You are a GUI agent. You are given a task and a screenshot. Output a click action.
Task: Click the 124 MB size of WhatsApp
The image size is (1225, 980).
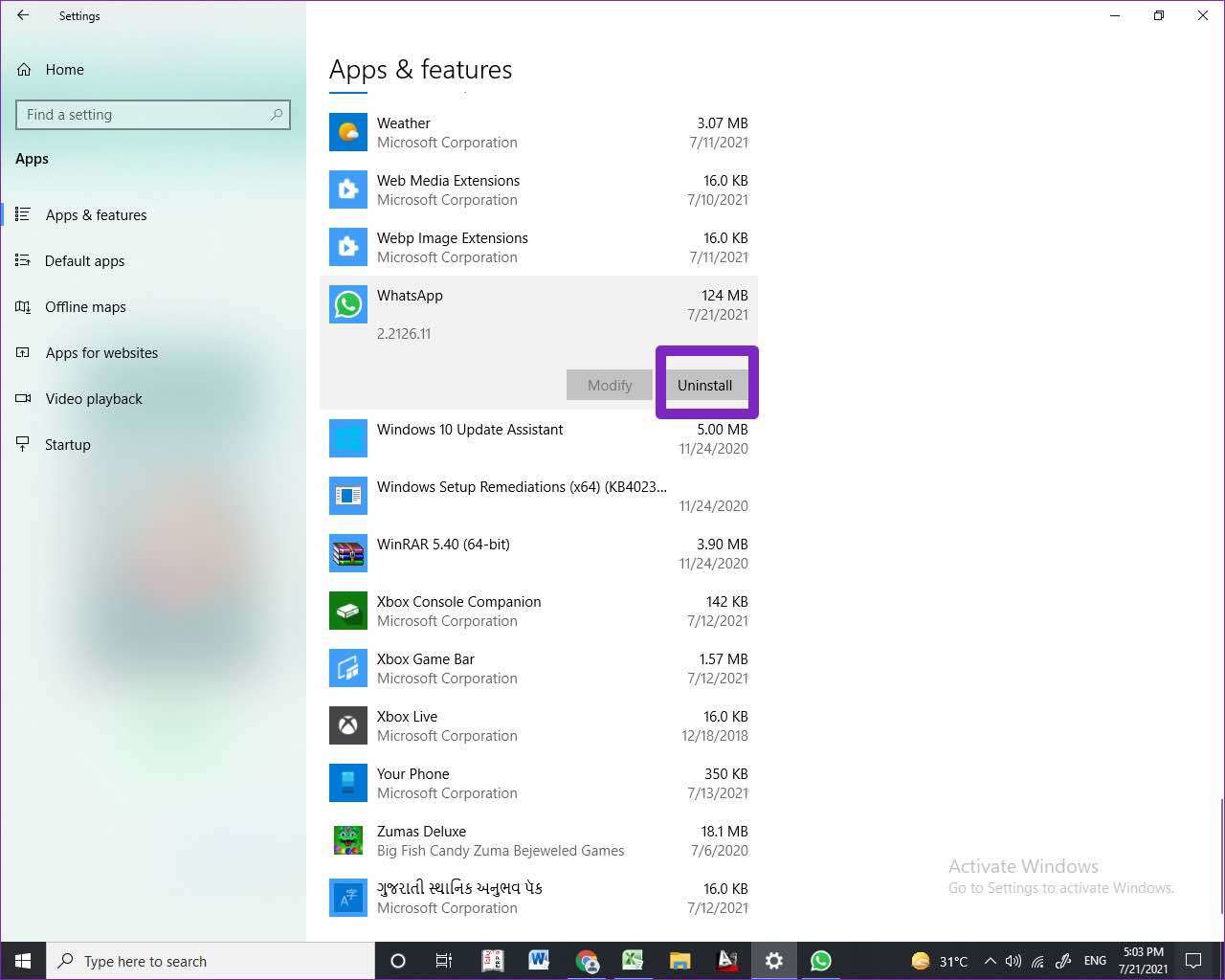pos(724,295)
